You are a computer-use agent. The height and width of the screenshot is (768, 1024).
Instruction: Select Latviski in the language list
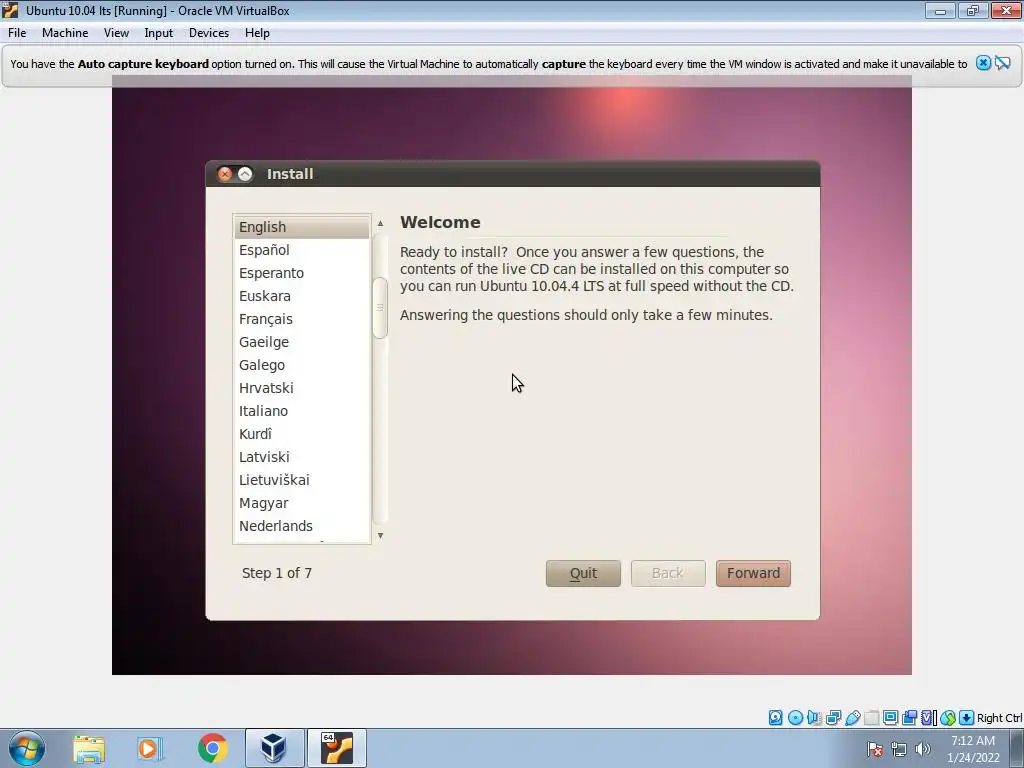pos(302,456)
